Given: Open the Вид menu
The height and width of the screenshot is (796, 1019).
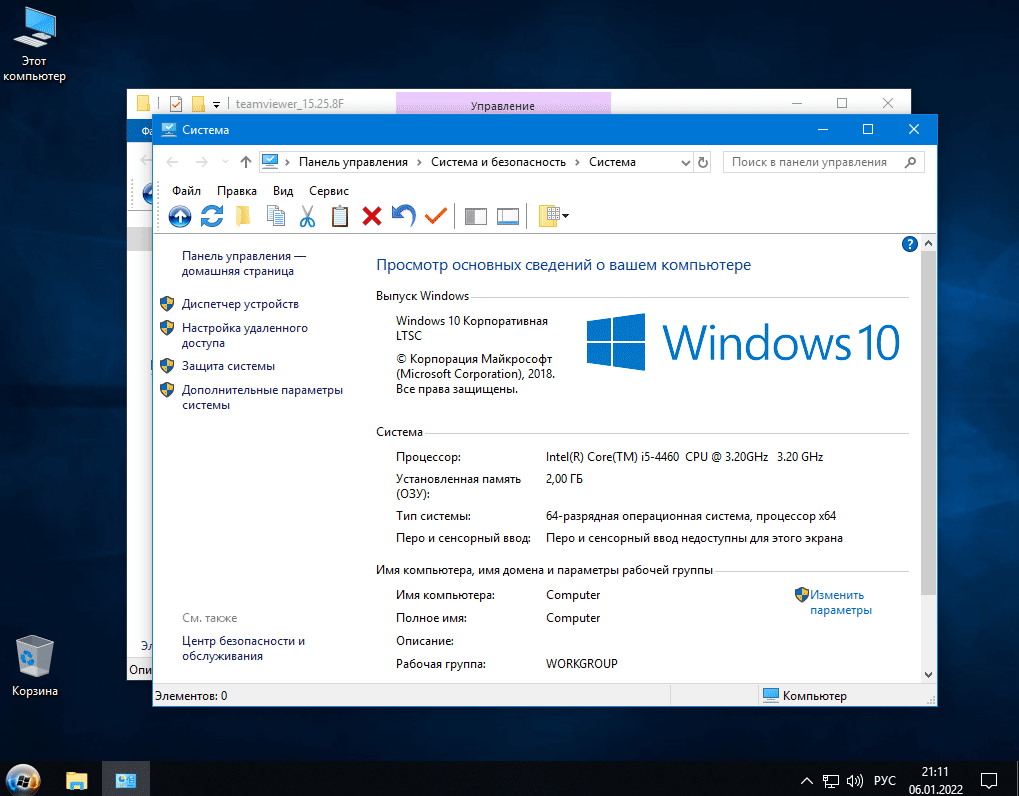Looking at the screenshot, I should click(283, 191).
